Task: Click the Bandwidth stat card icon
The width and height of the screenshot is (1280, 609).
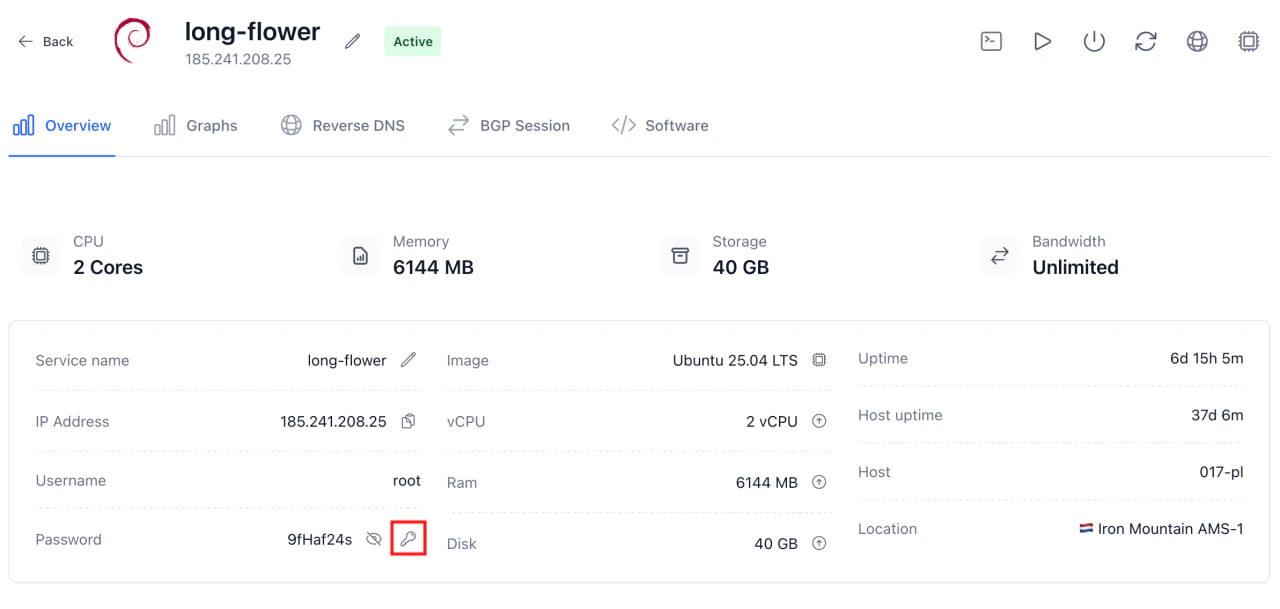Action: tap(1000, 256)
